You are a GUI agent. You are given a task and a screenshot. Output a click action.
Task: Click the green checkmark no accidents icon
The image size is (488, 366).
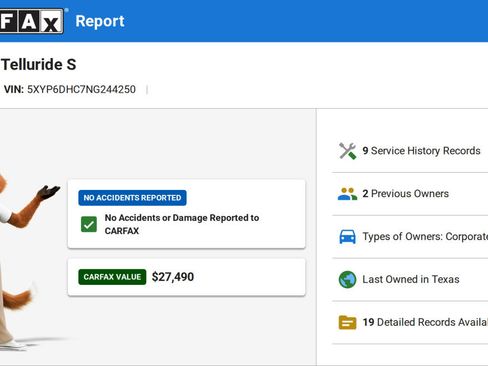coord(89,224)
